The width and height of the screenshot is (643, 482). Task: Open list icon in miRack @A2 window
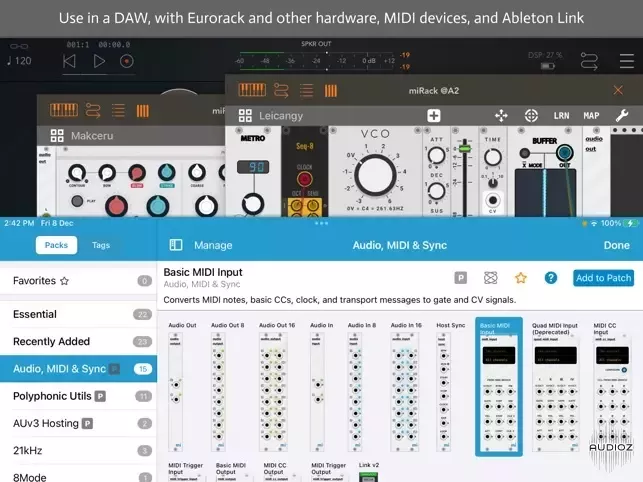pos(306,90)
